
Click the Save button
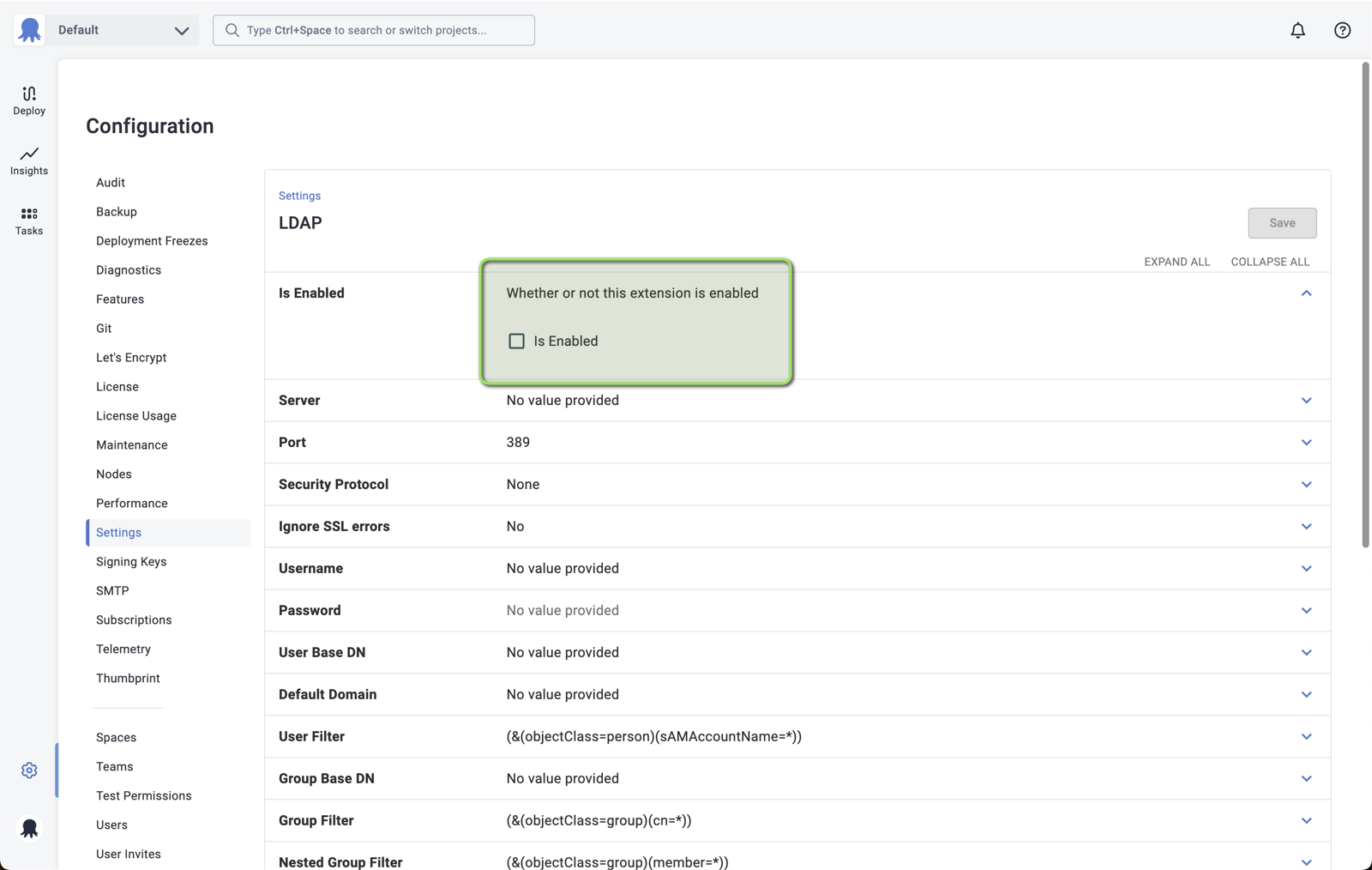click(1281, 222)
